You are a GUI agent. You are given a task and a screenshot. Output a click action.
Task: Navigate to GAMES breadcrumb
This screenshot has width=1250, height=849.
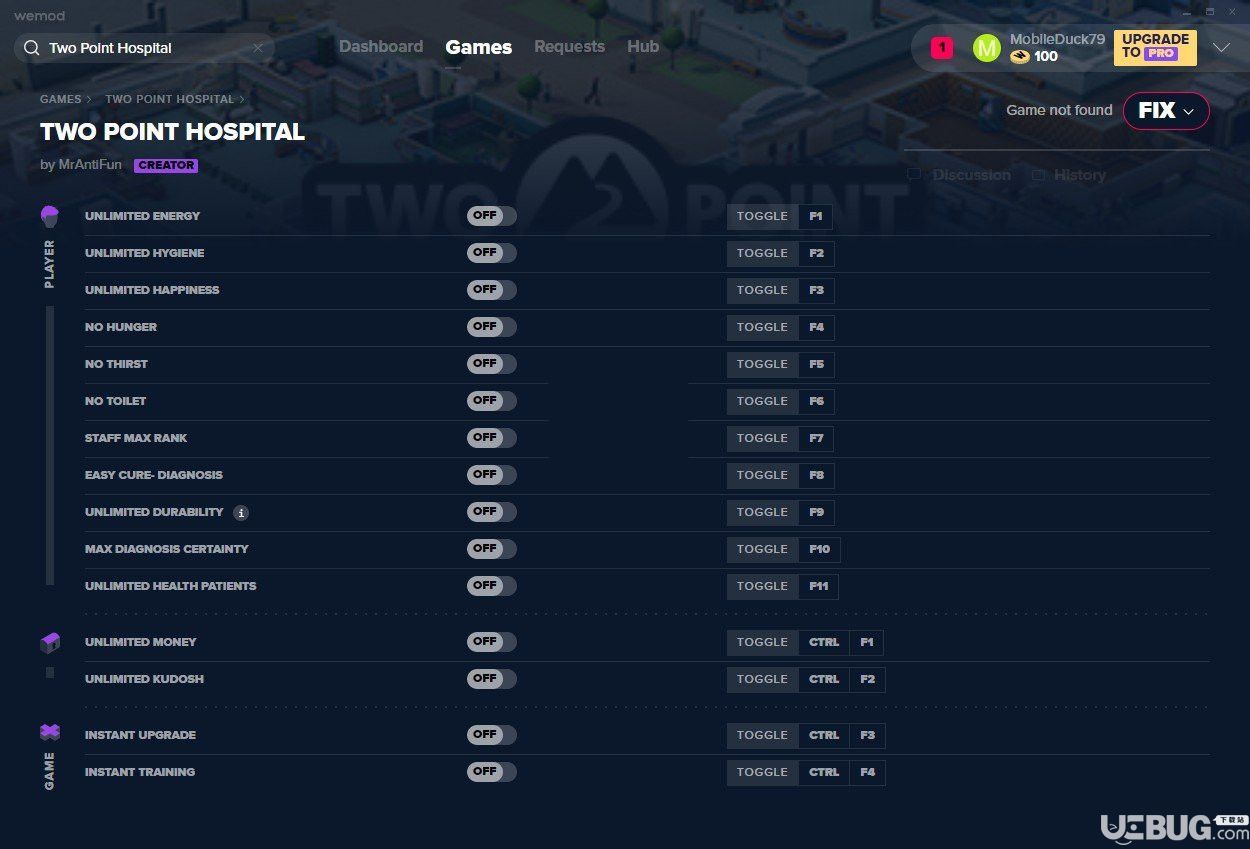(61, 99)
